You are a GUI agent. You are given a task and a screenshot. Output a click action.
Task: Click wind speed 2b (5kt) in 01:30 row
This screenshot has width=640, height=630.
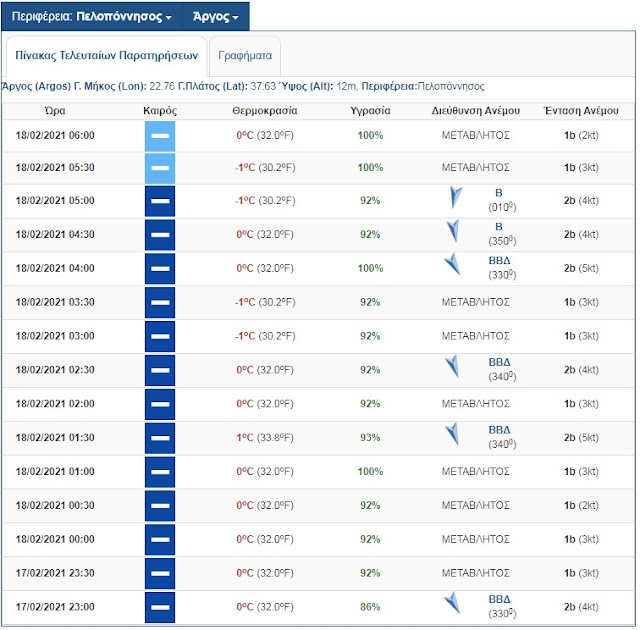(x=581, y=438)
